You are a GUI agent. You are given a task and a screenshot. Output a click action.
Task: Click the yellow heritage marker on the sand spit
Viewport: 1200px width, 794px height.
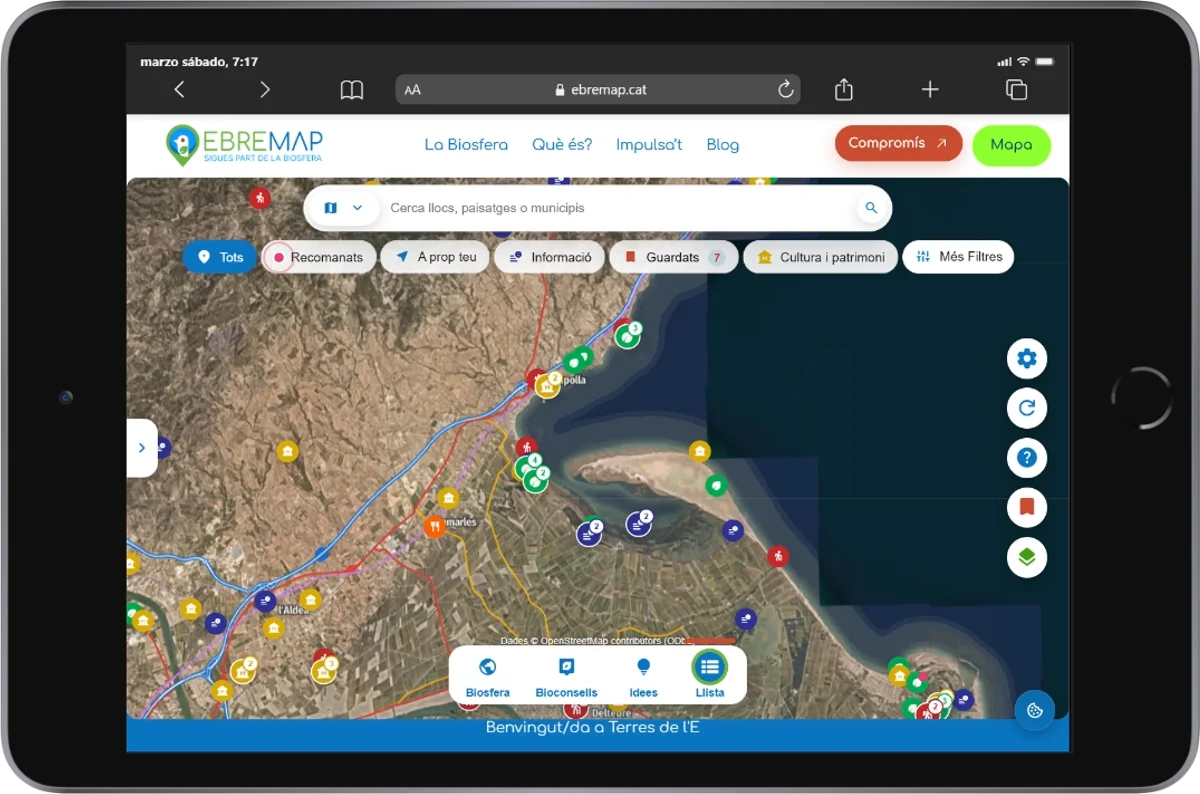(x=700, y=452)
